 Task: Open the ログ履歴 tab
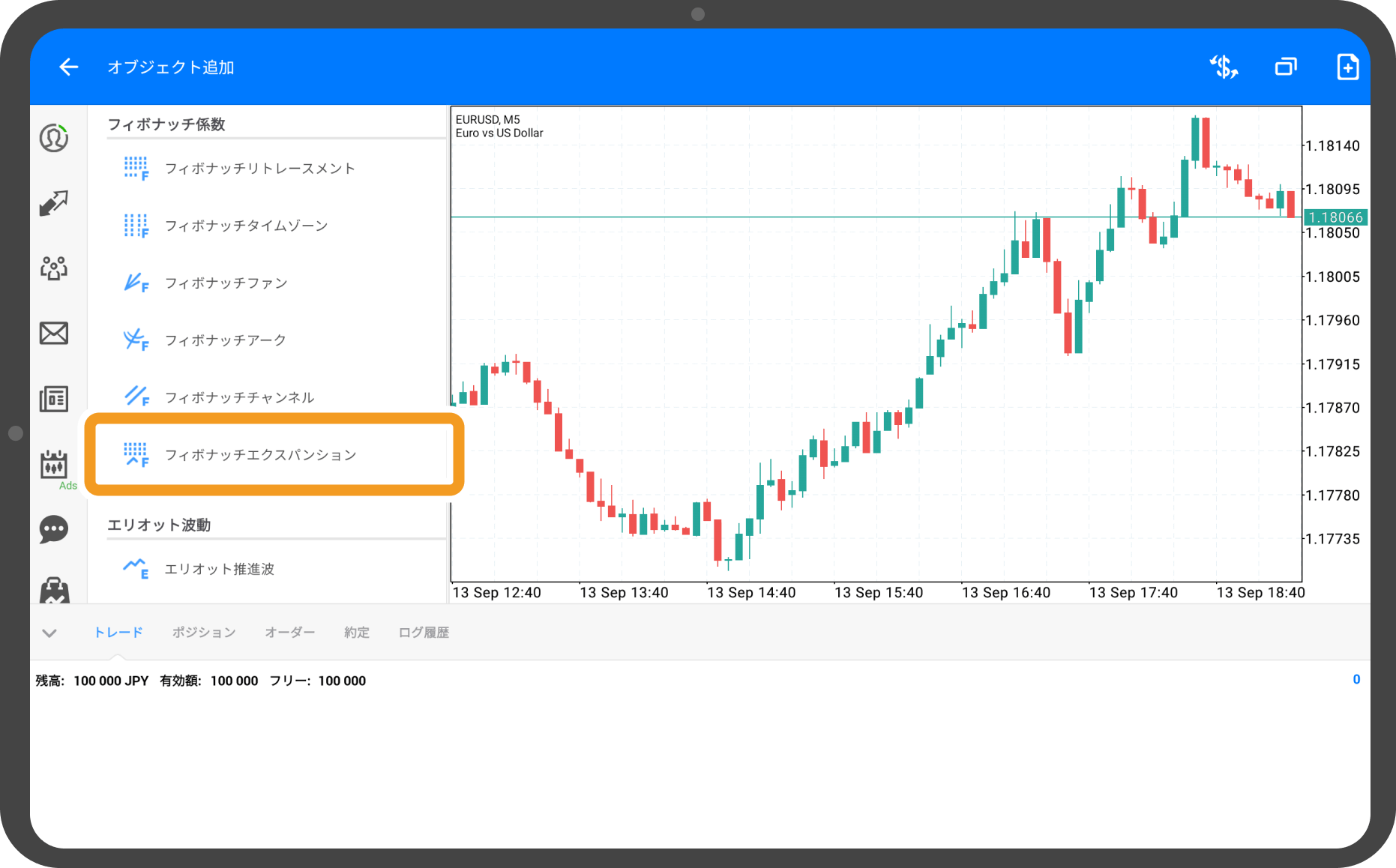[x=424, y=633]
